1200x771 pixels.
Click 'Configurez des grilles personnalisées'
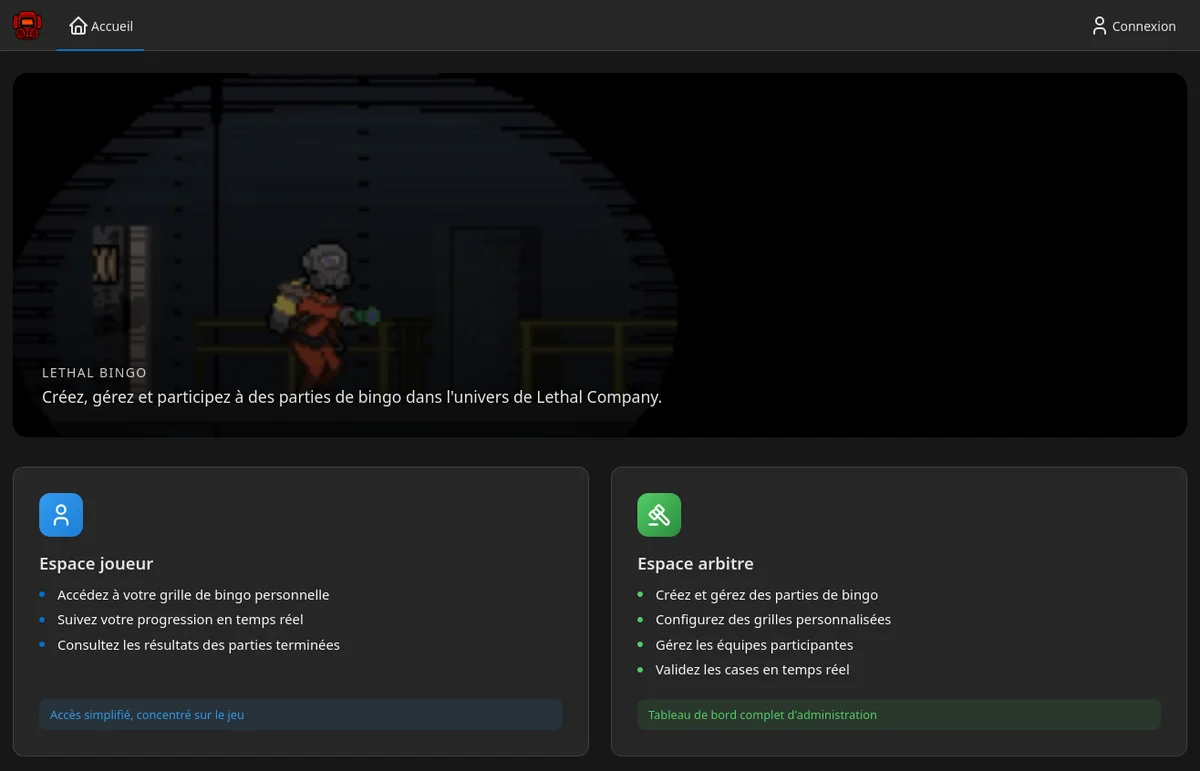[773, 620]
